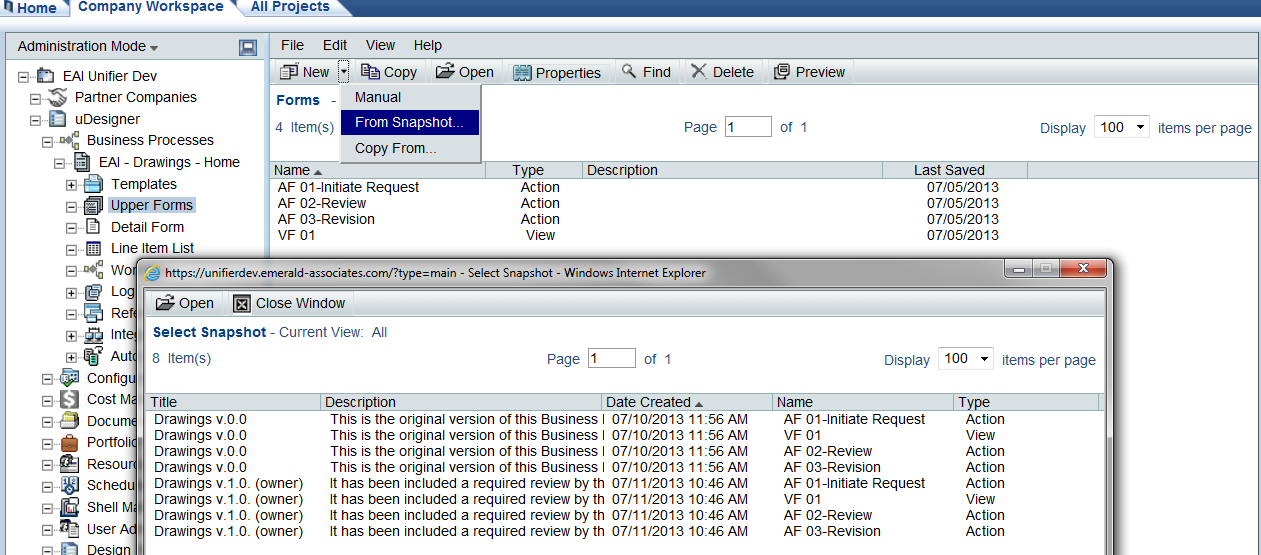Select From Snapshot... menu option

pyautogui.click(x=409, y=123)
